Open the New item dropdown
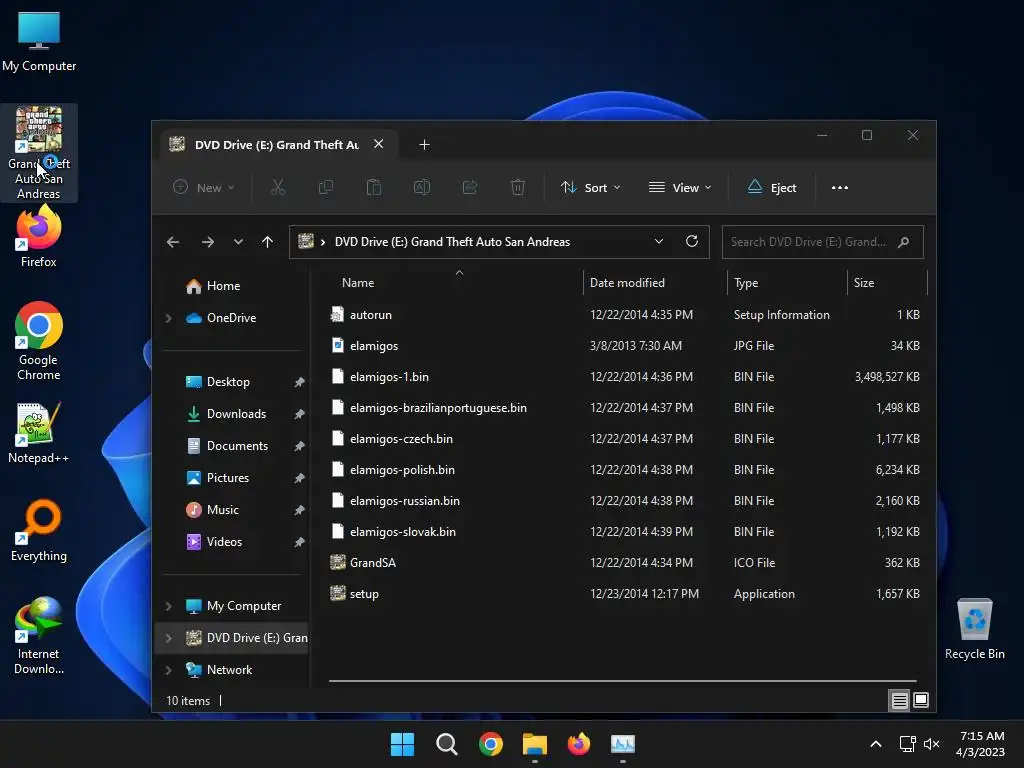Viewport: 1024px width, 768px height. click(203, 187)
